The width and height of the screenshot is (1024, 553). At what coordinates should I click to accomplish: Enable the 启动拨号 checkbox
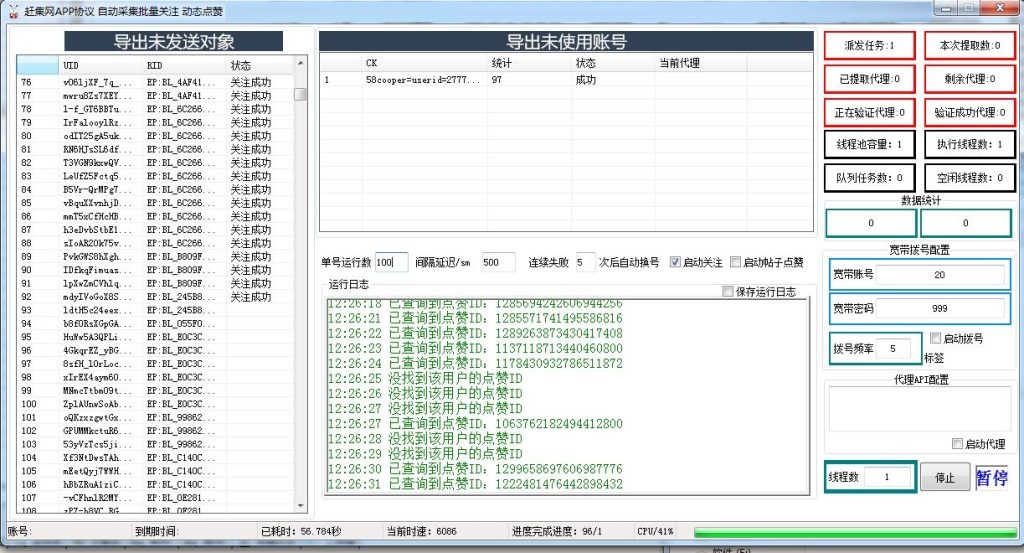coord(936,339)
